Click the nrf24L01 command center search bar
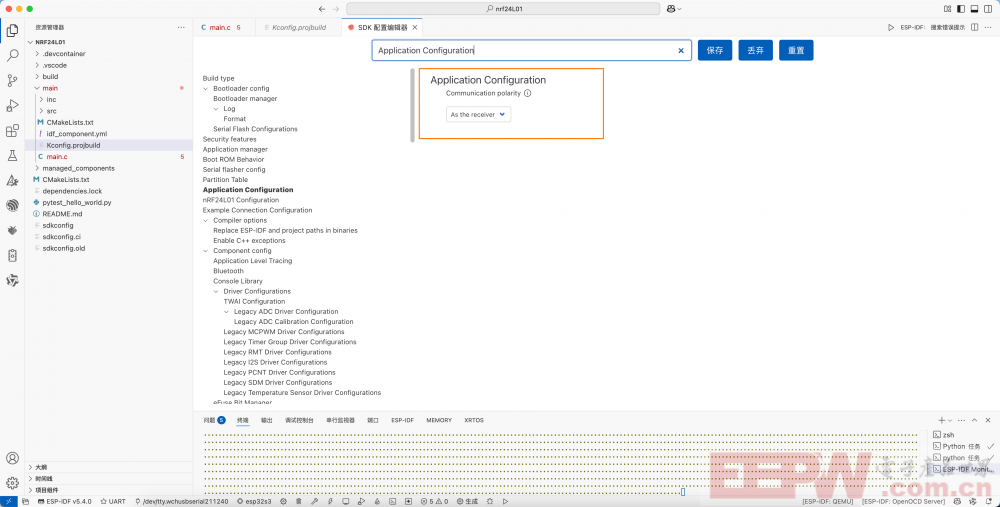Screen dimensions: 1000x507 503,9
